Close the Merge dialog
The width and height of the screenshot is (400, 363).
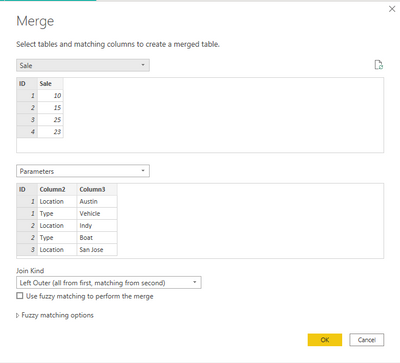(392, 9)
